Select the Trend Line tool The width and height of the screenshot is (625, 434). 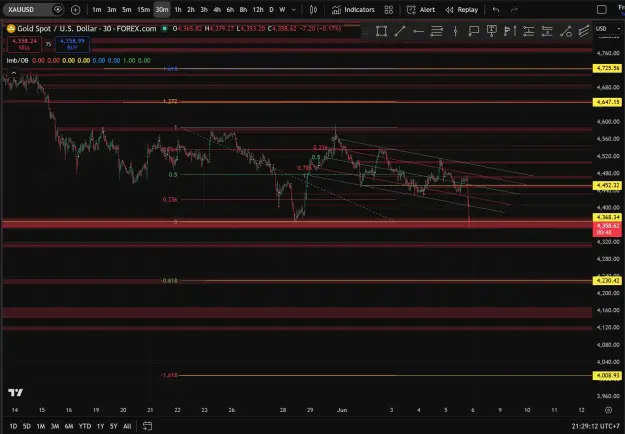[400, 31]
